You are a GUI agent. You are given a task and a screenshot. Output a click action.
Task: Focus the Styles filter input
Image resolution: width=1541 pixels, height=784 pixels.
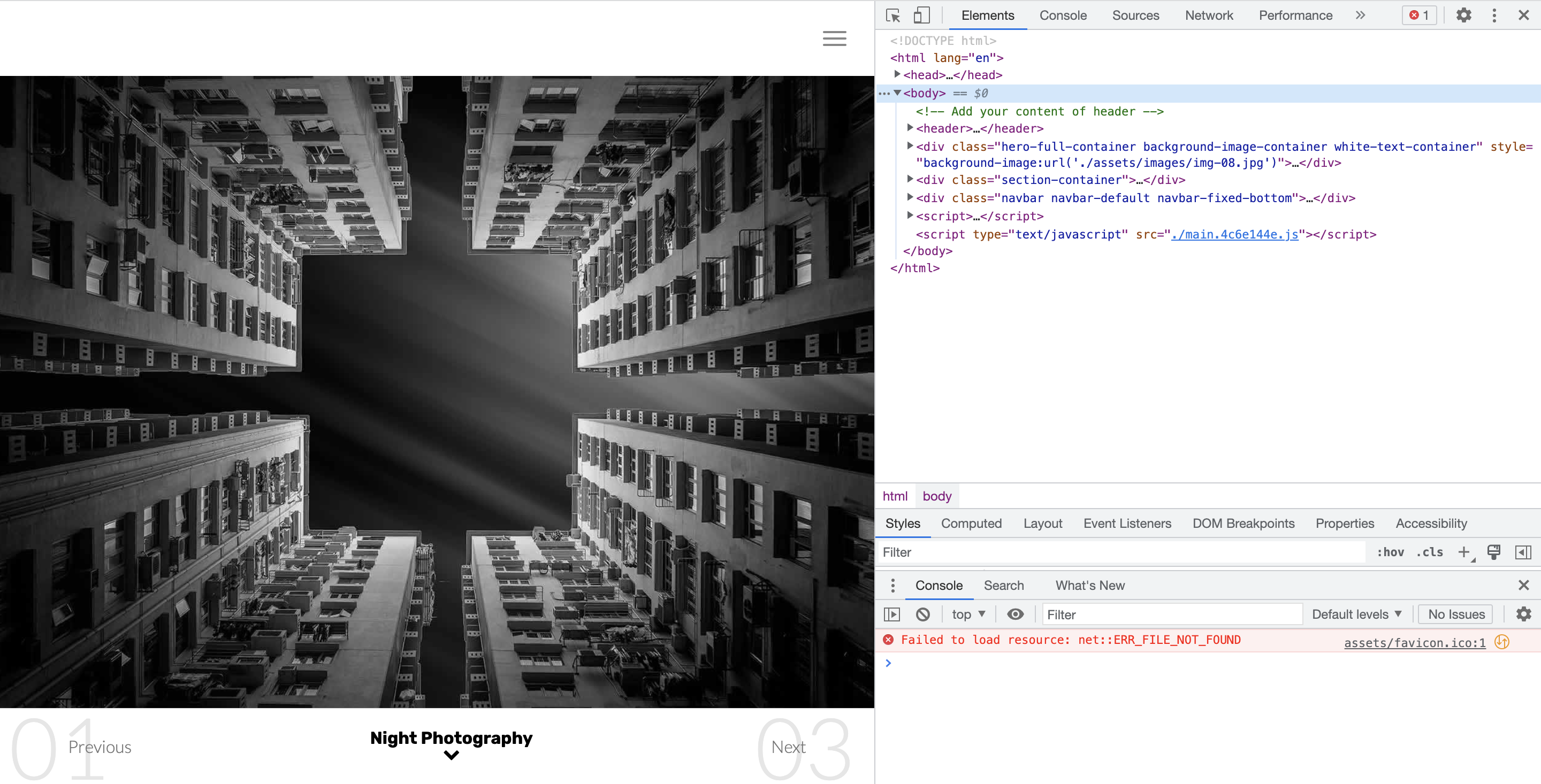pos(1121,552)
